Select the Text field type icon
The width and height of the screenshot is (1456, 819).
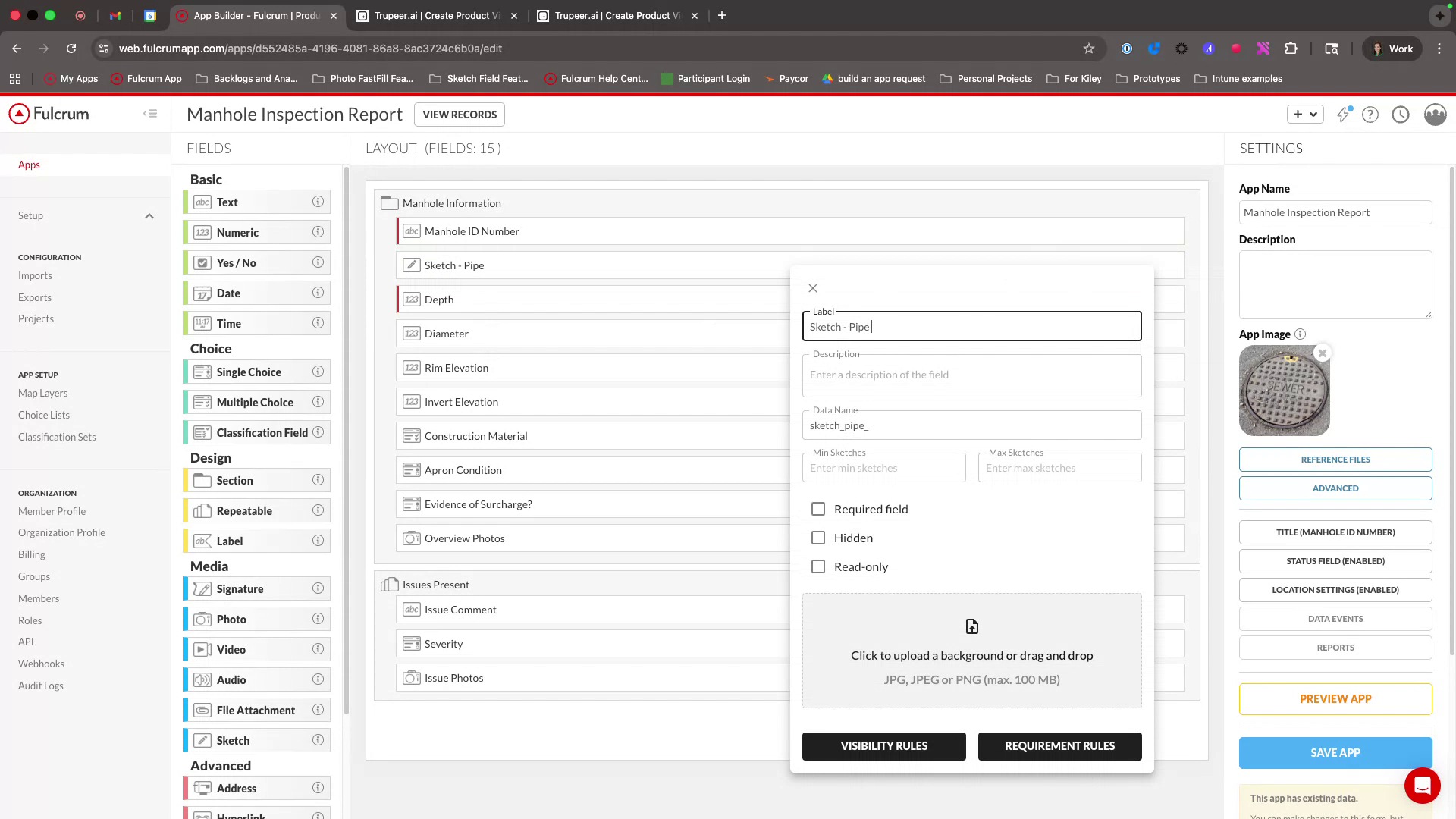click(202, 202)
